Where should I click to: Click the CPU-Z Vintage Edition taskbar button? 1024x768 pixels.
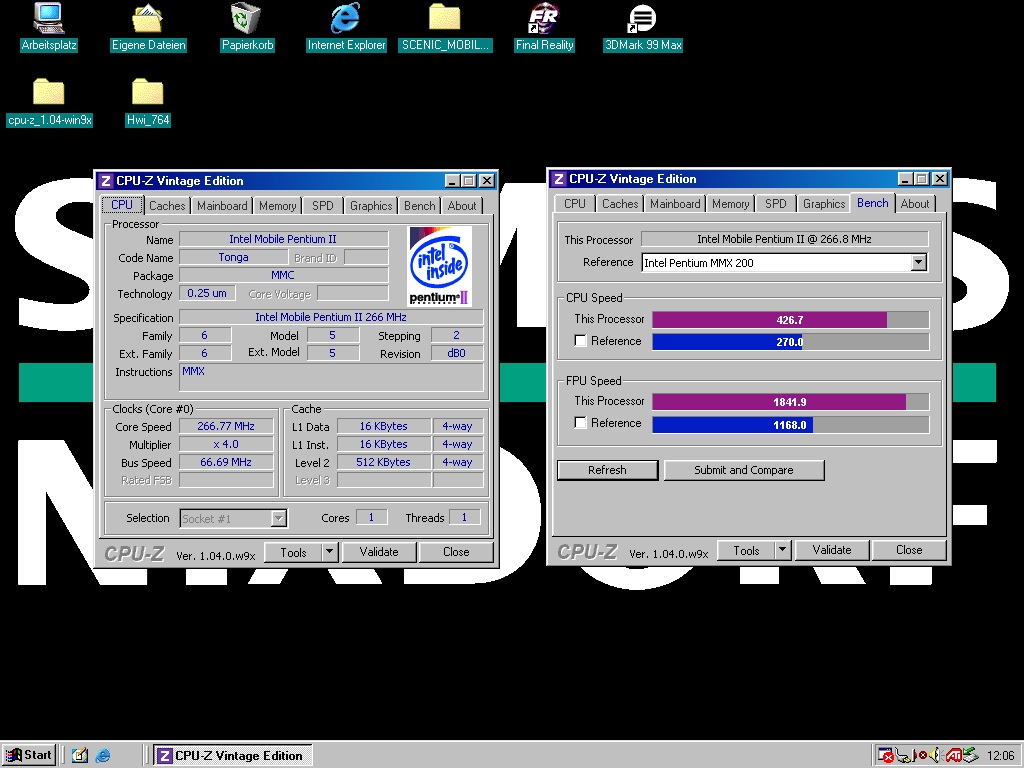[232, 756]
